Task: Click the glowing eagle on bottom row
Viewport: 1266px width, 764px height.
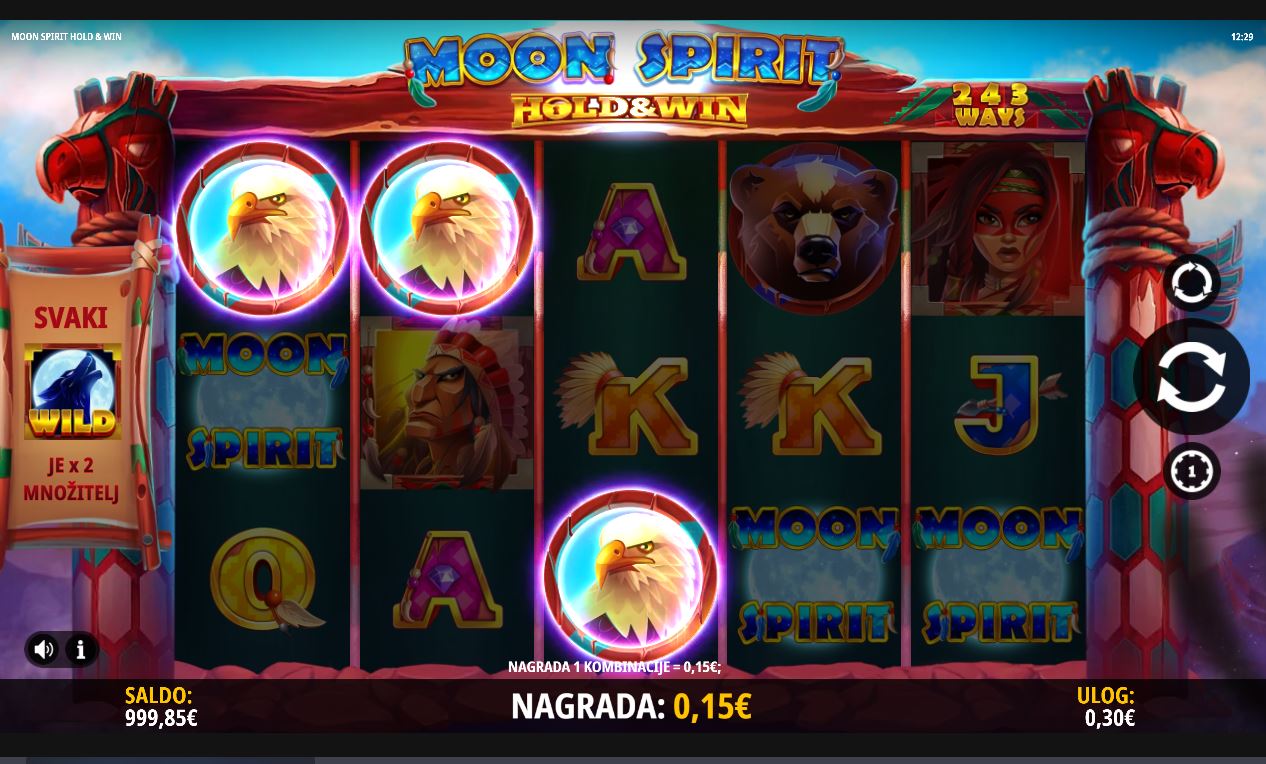Action: 630,577
